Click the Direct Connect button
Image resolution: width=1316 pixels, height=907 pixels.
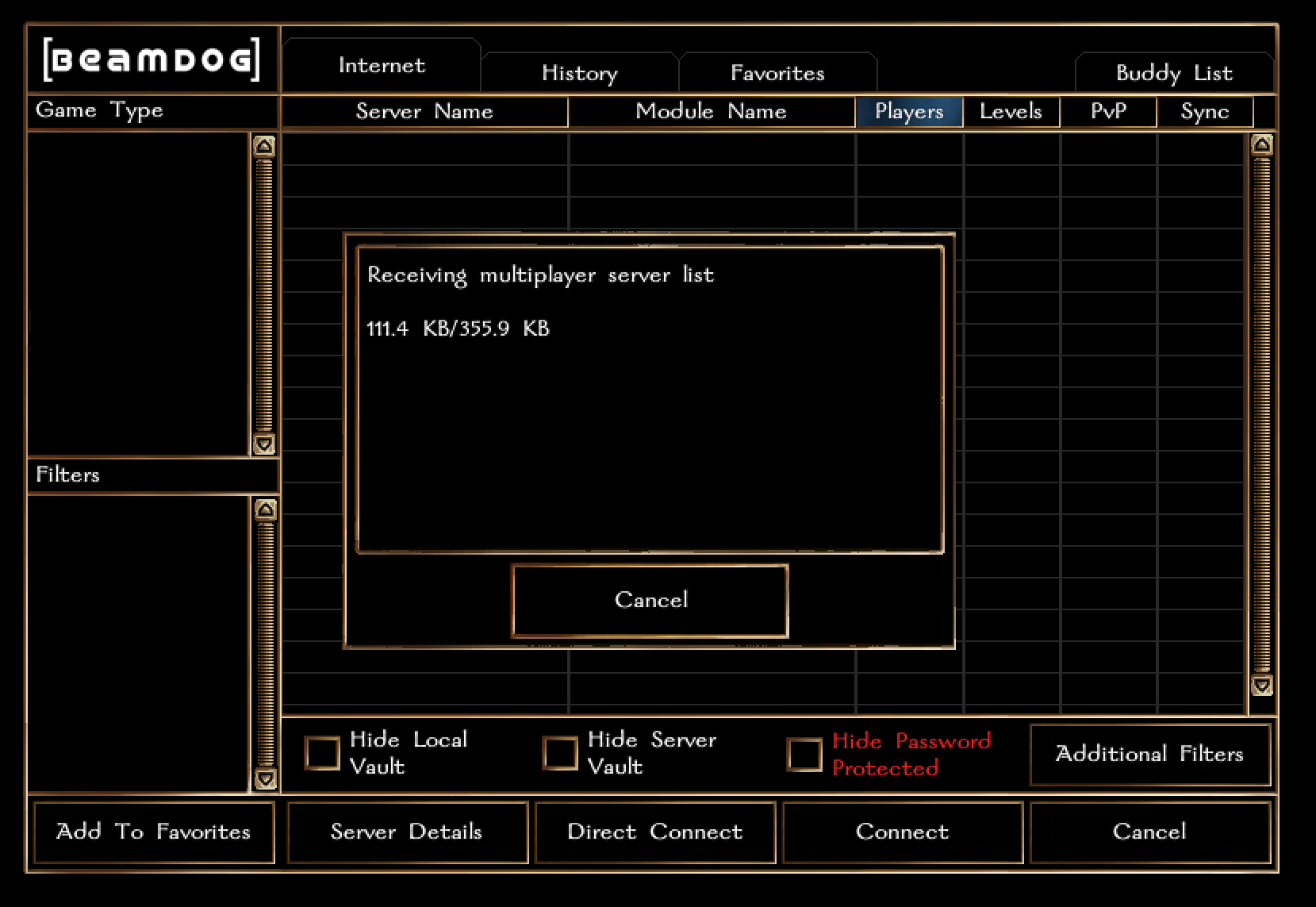pos(655,832)
